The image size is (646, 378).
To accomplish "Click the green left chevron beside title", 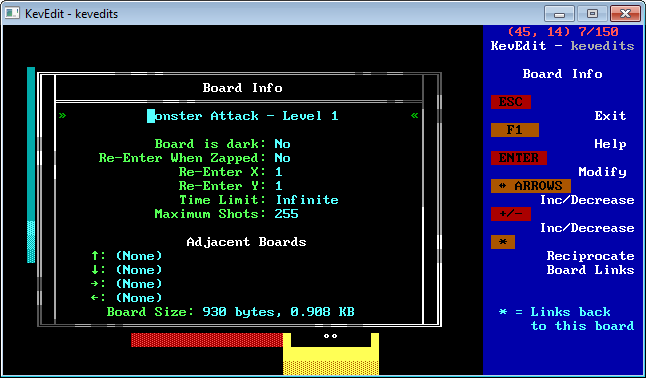I will click(62, 116).
